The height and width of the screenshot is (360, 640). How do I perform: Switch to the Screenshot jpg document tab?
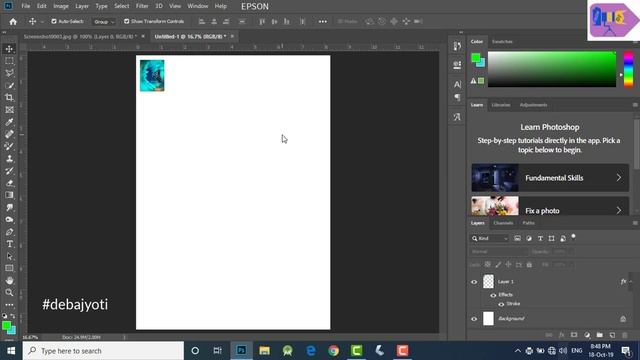click(80, 36)
